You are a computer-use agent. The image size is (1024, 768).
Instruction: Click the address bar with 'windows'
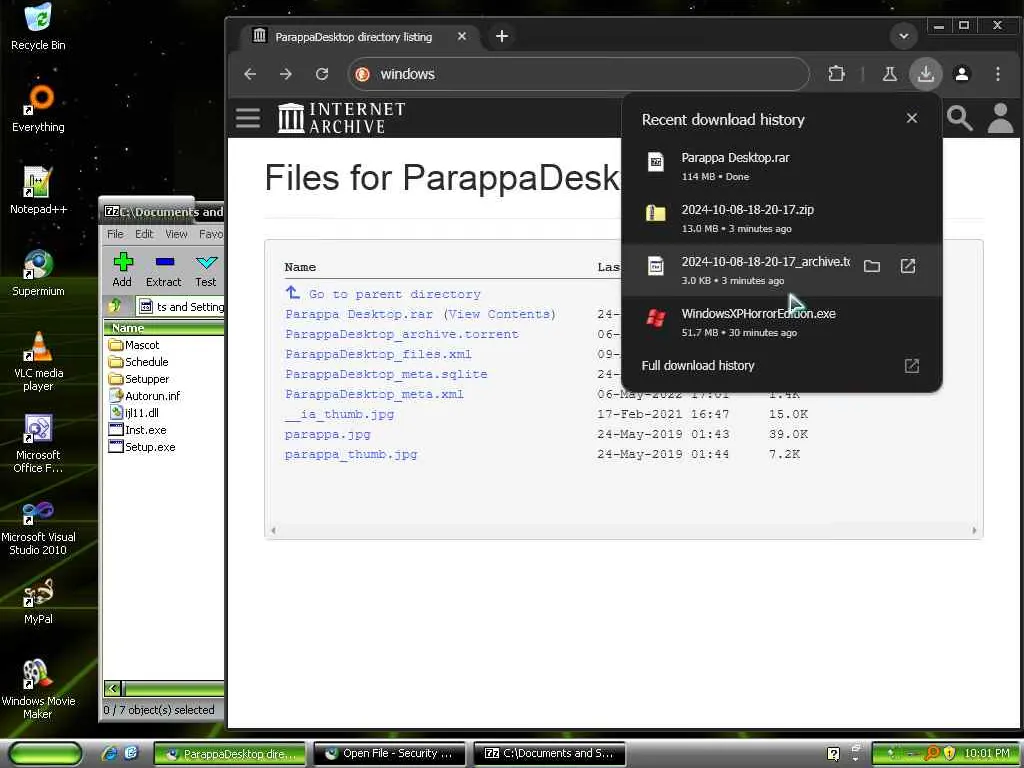click(x=579, y=74)
